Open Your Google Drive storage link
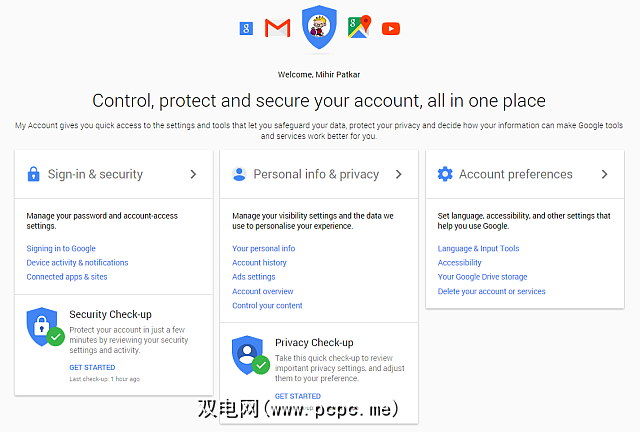 point(482,277)
